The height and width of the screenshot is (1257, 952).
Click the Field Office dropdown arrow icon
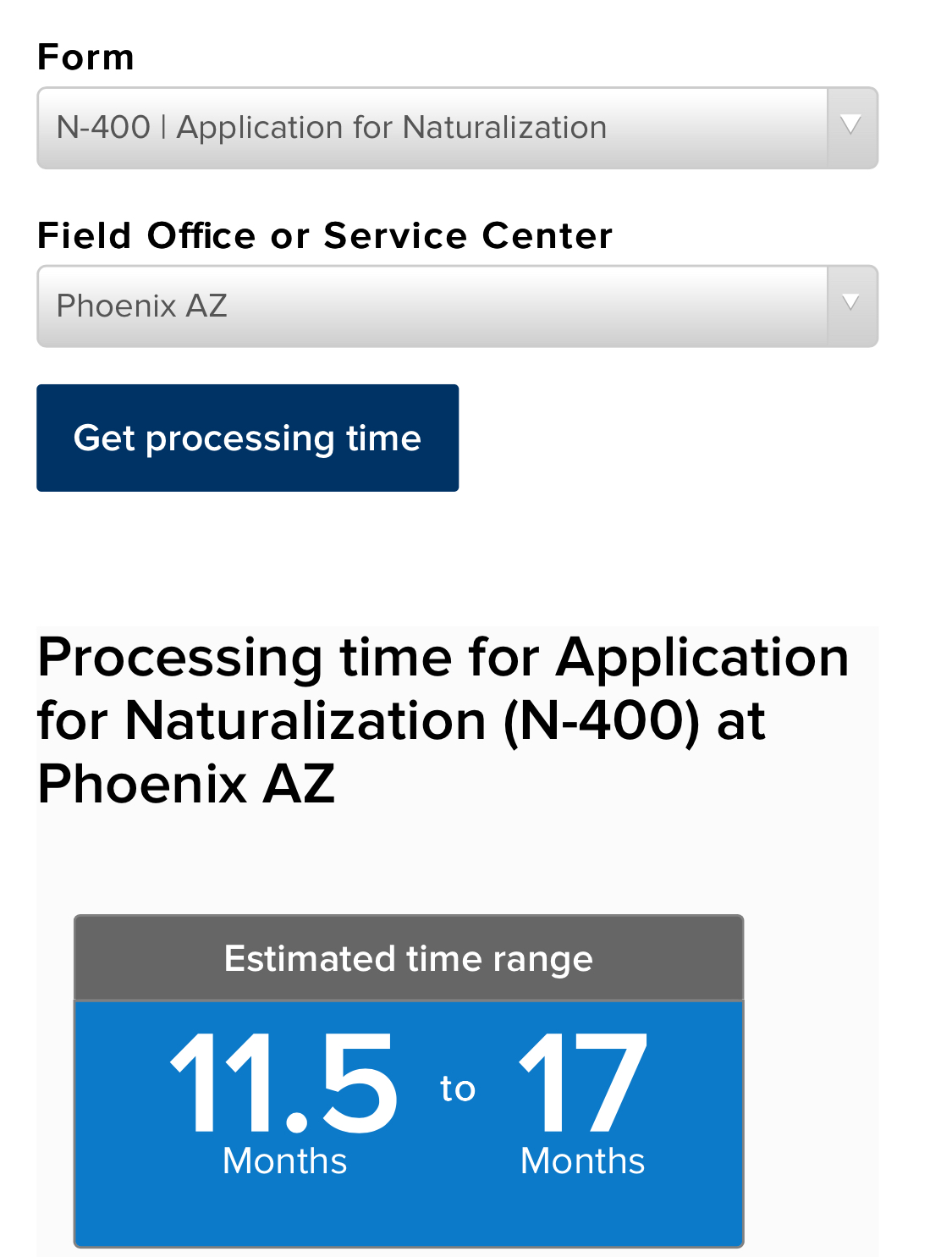[851, 306]
